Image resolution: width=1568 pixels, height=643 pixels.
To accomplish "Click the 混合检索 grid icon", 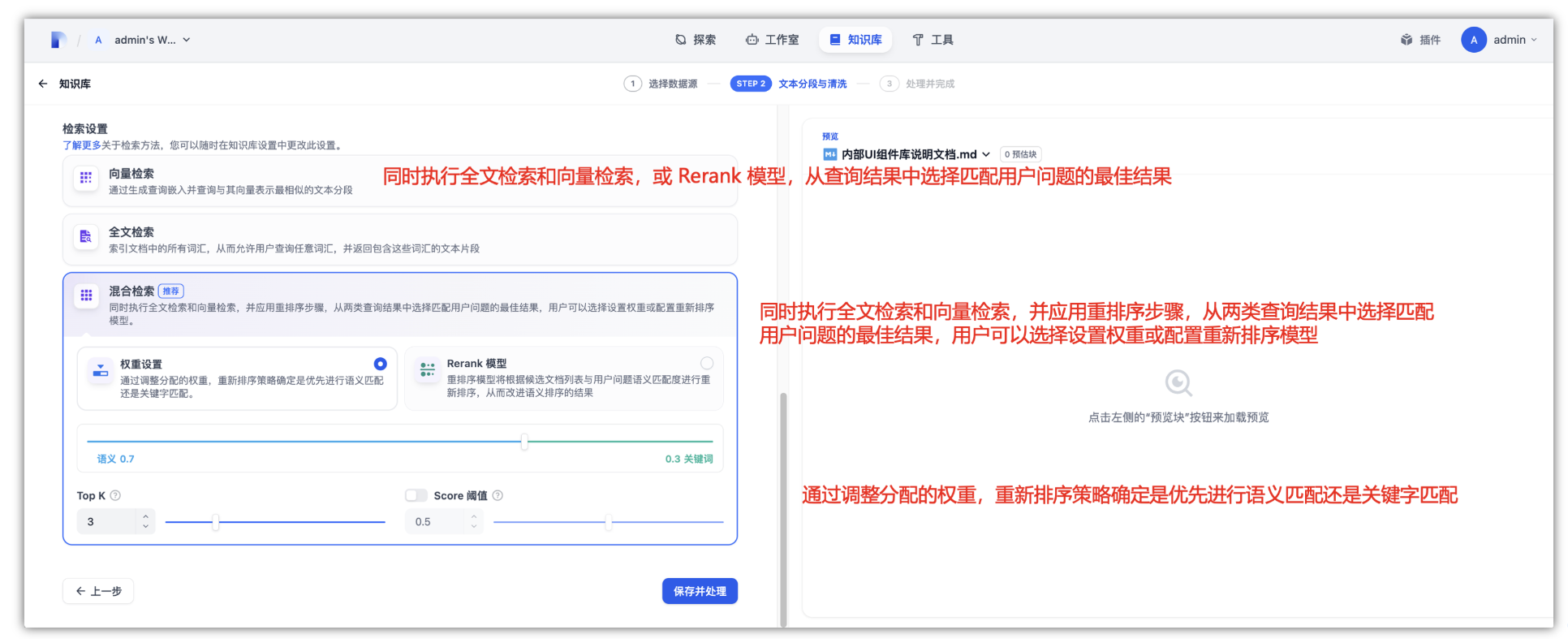I will (86, 295).
